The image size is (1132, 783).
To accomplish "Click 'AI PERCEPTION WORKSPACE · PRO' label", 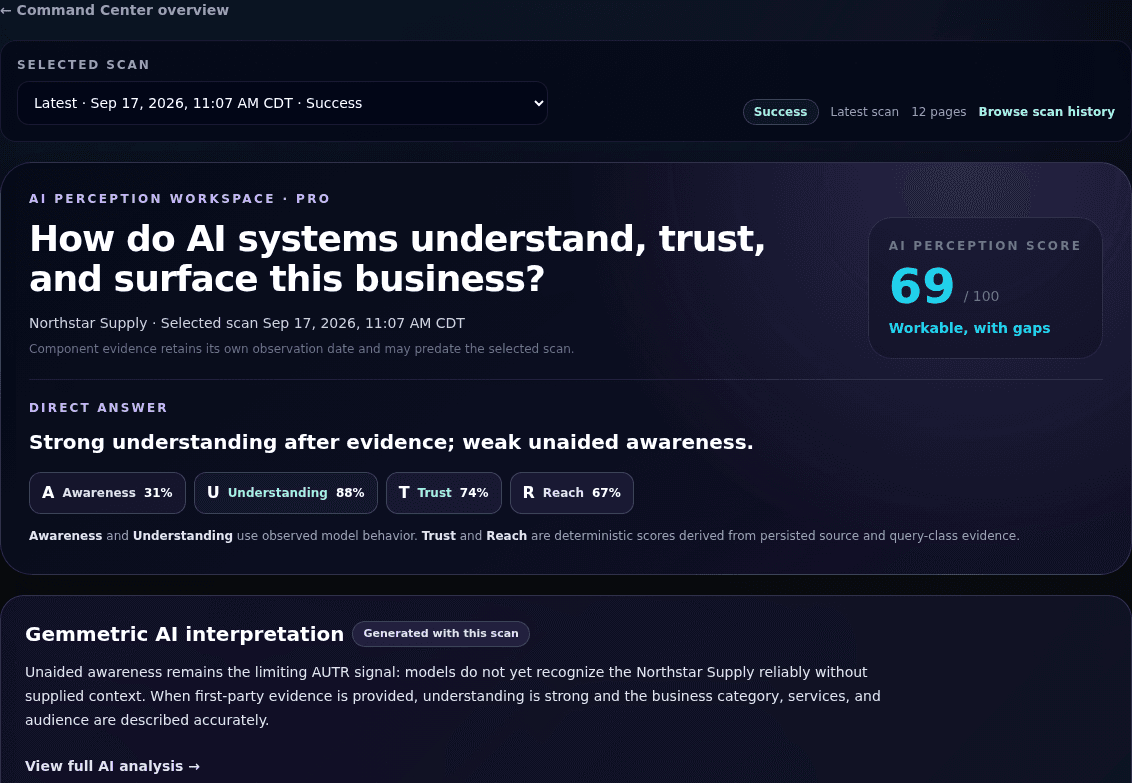I will coord(180,198).
